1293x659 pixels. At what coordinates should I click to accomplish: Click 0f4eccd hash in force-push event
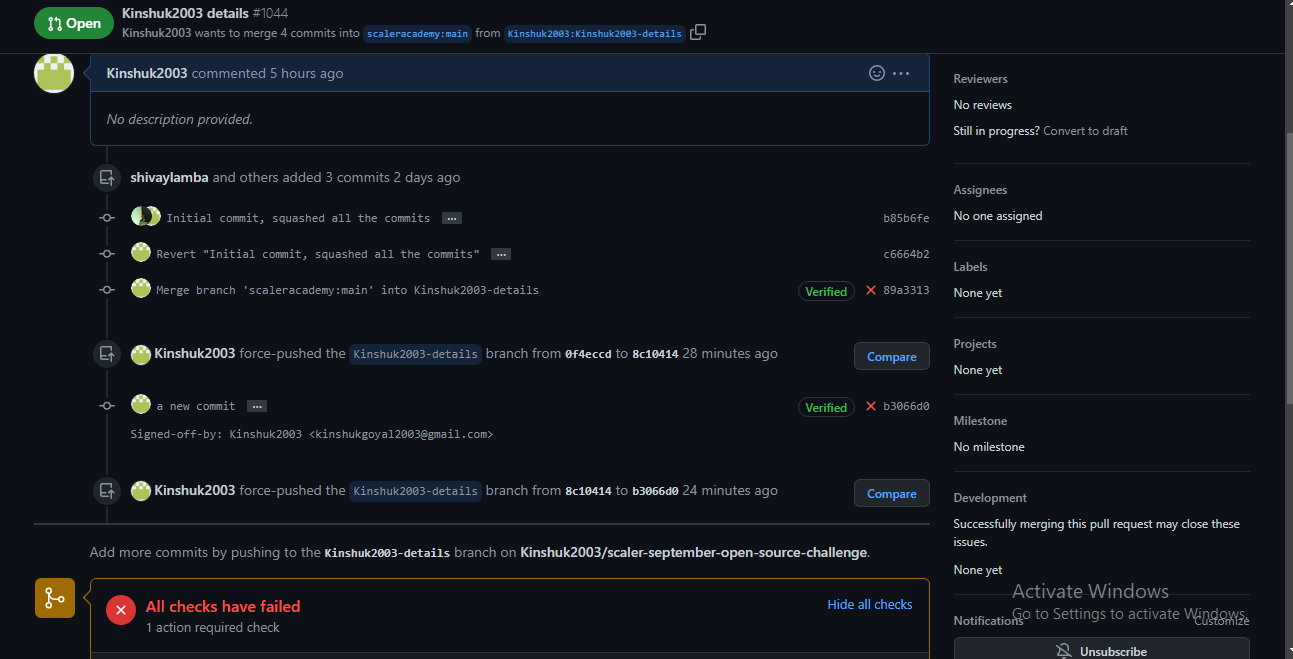(588, 354)
